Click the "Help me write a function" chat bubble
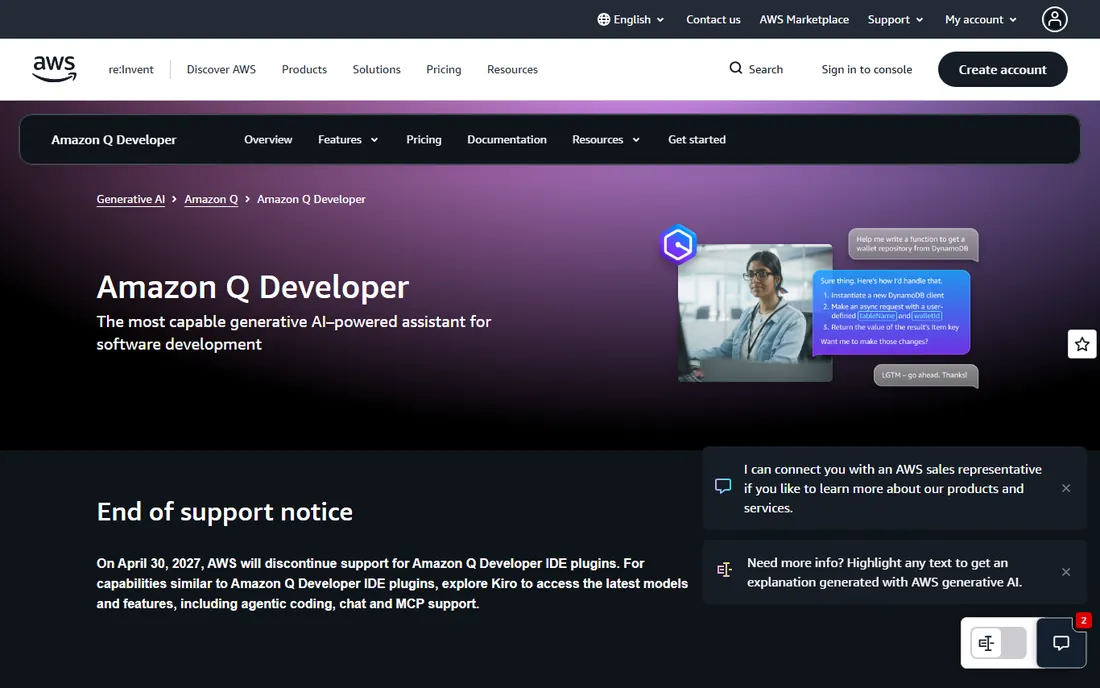This screenshot has height=688, width=1100. [x=913, y=244]
